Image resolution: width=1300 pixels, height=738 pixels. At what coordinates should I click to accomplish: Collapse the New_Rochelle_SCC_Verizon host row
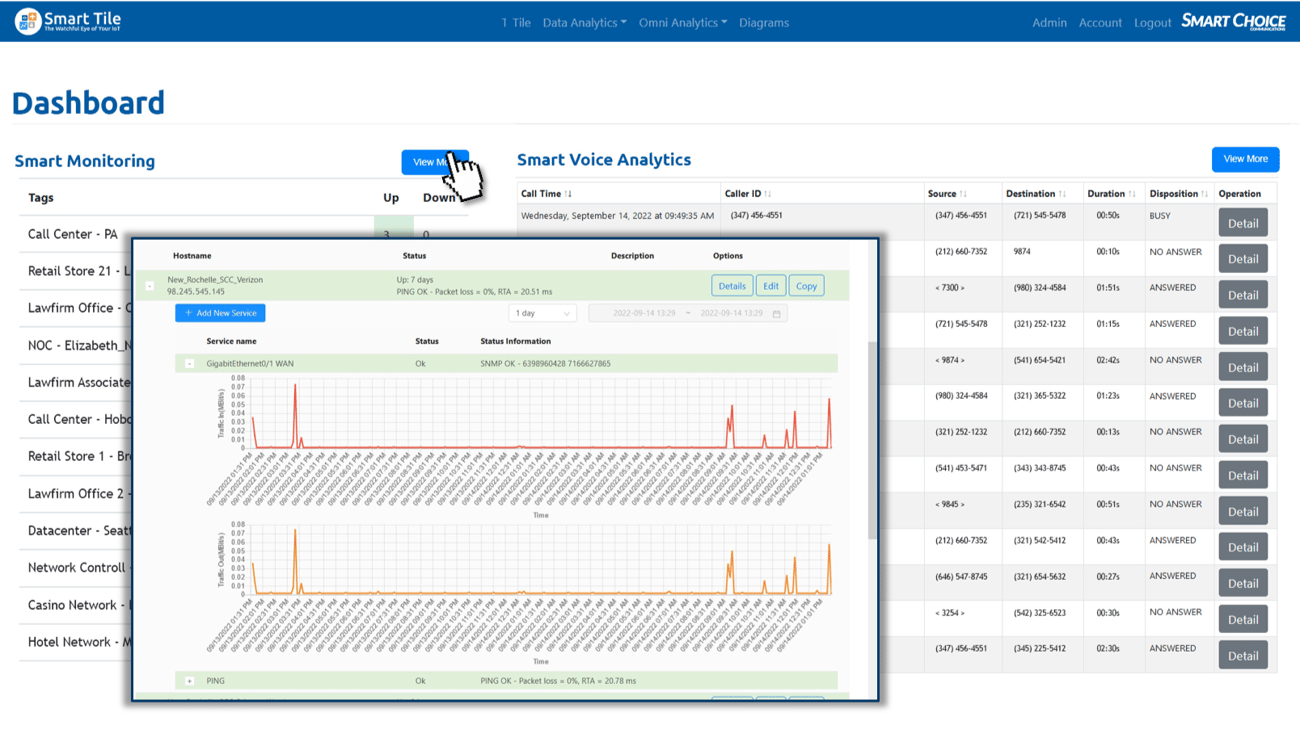150,286
